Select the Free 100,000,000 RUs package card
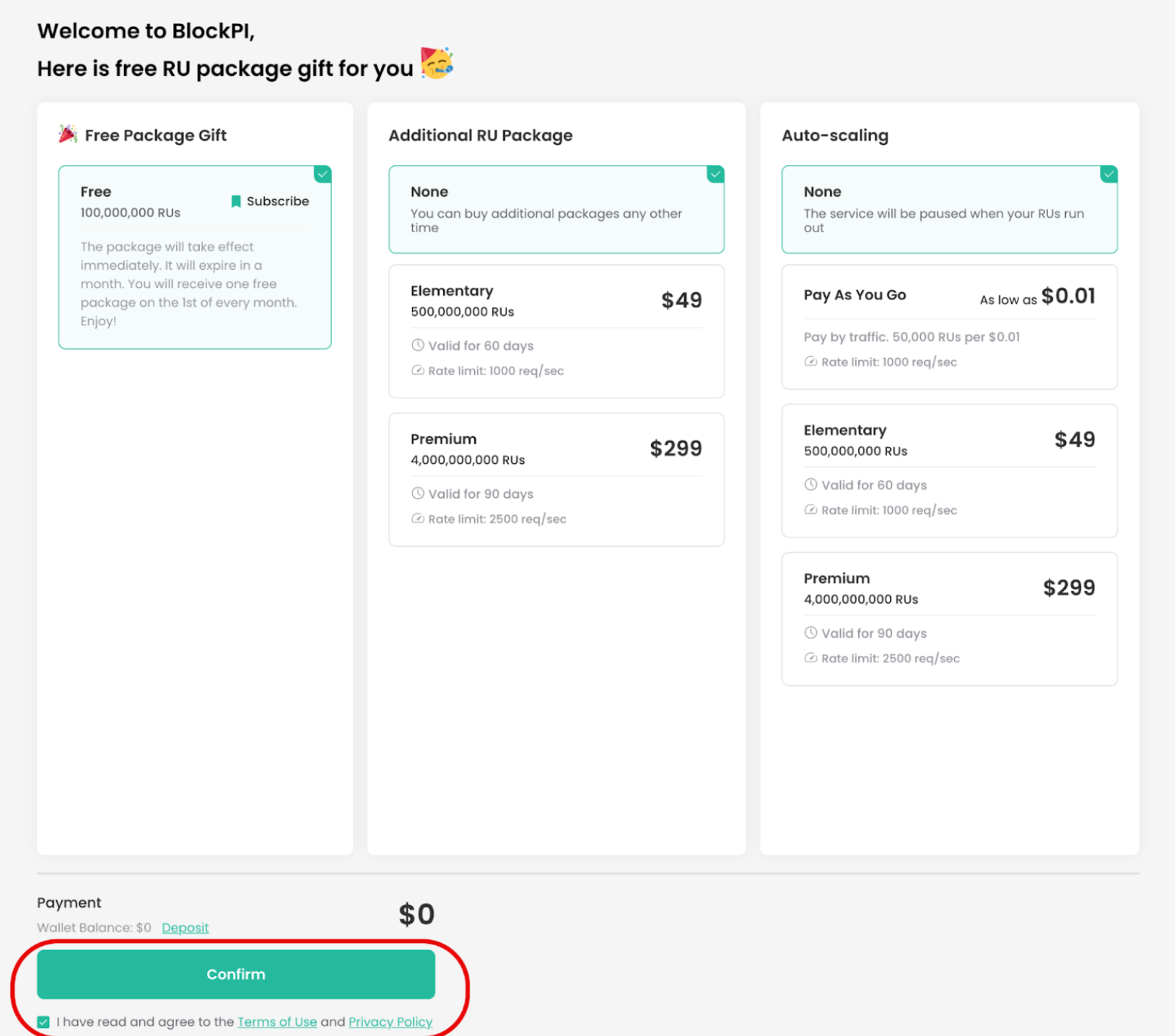The height and width of the screenshot is (1036, 1175). [x=195, y=258]
